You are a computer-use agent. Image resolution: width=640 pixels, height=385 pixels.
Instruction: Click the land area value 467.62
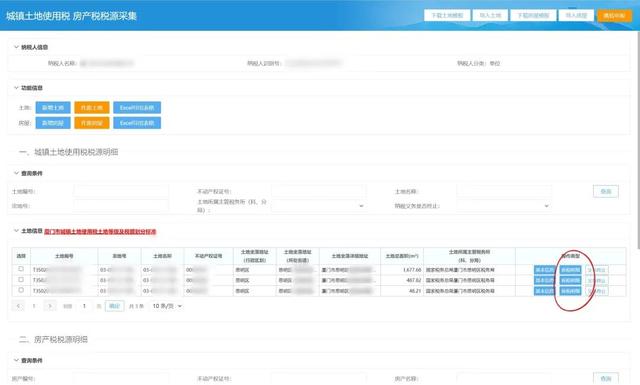413,280
